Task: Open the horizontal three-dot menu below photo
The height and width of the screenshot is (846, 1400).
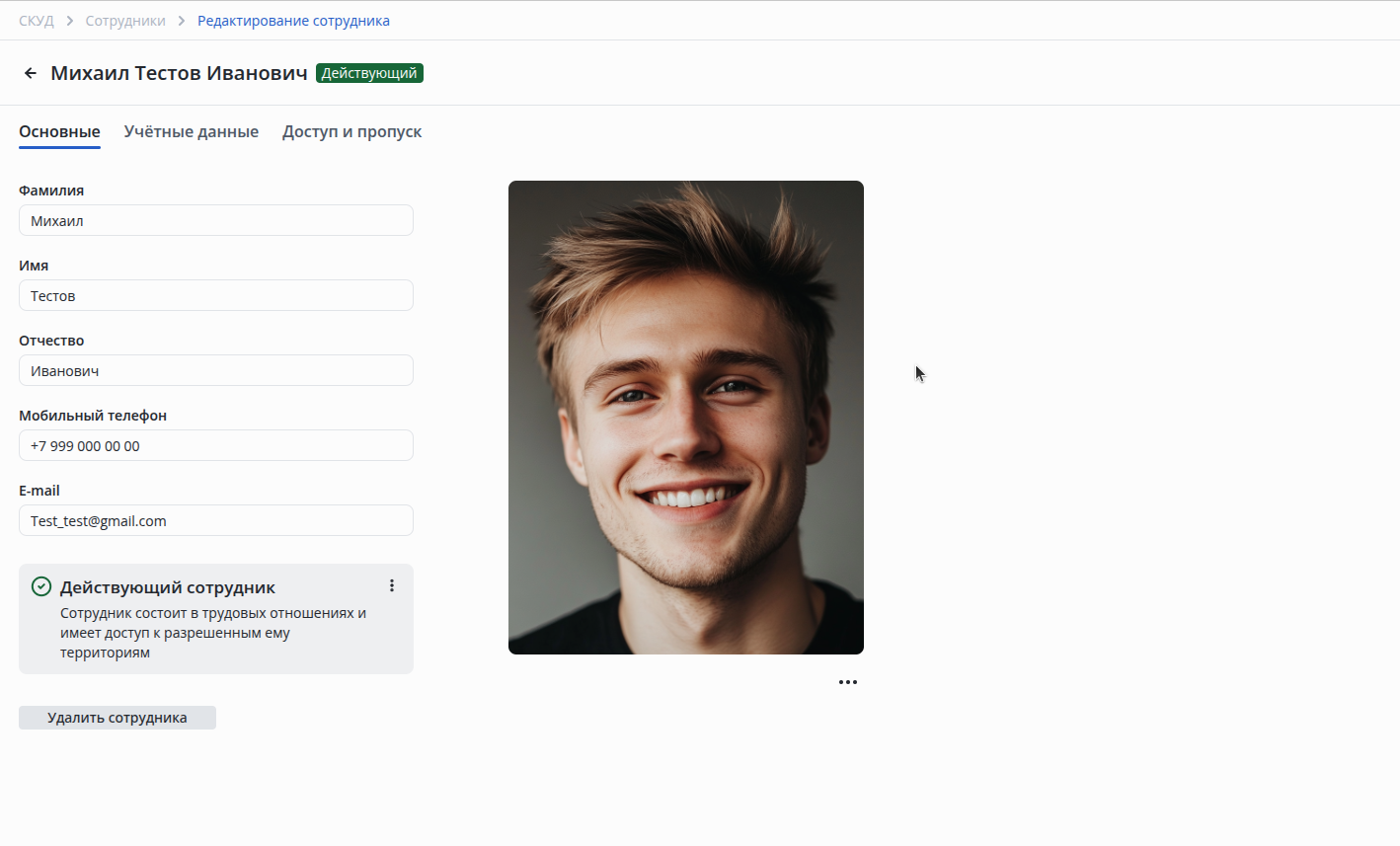Action: pyautogui.click(x=847, y=682)
